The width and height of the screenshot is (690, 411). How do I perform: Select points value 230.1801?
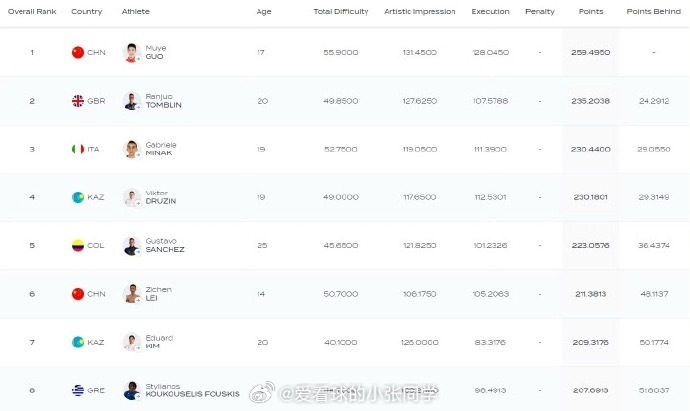(x=591, y=197)
